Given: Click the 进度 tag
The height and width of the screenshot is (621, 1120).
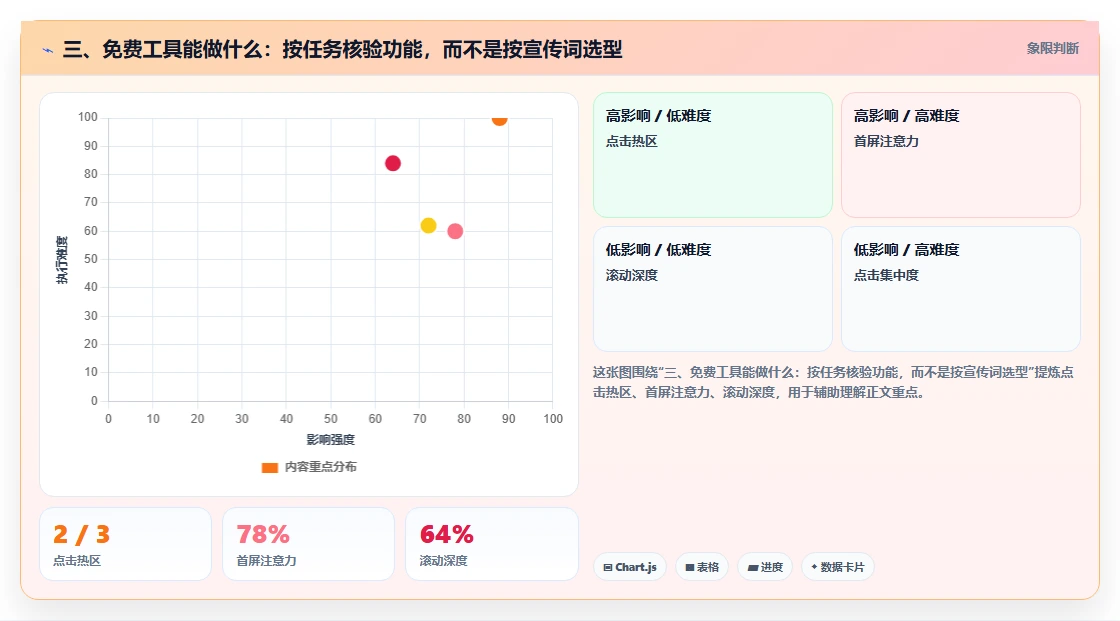Looking at the screenshot, I should [765, 567].
